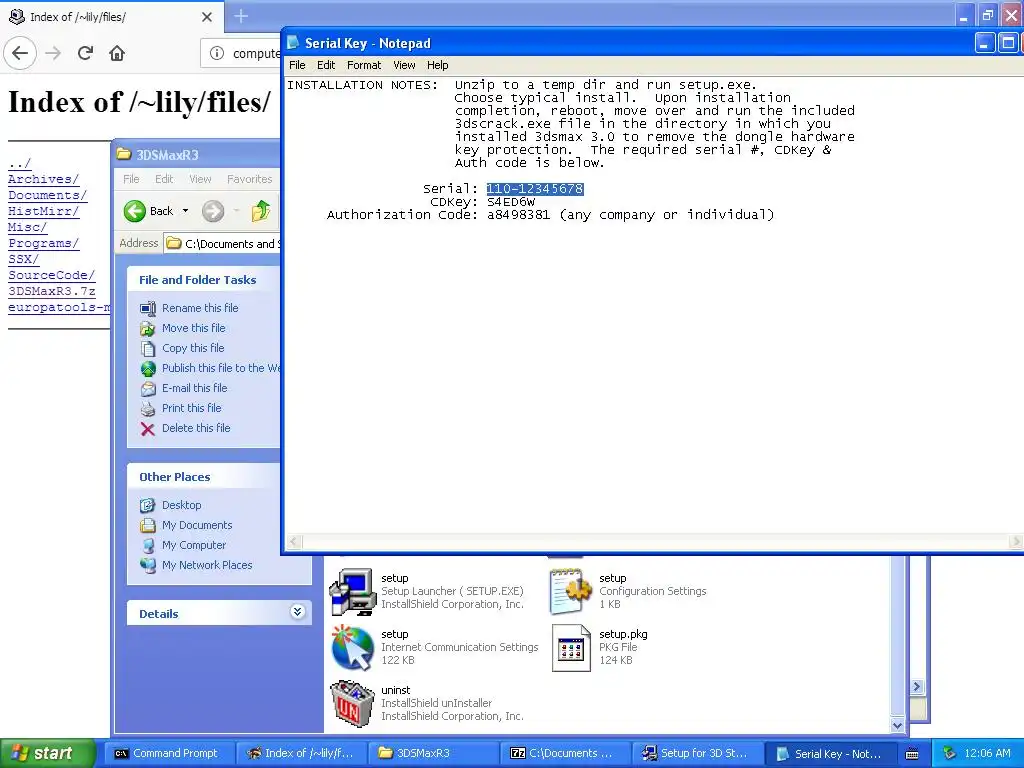Viewport: 1024px width, 768px height.
Task: Click Copy this file
Action: coord(193,348)
